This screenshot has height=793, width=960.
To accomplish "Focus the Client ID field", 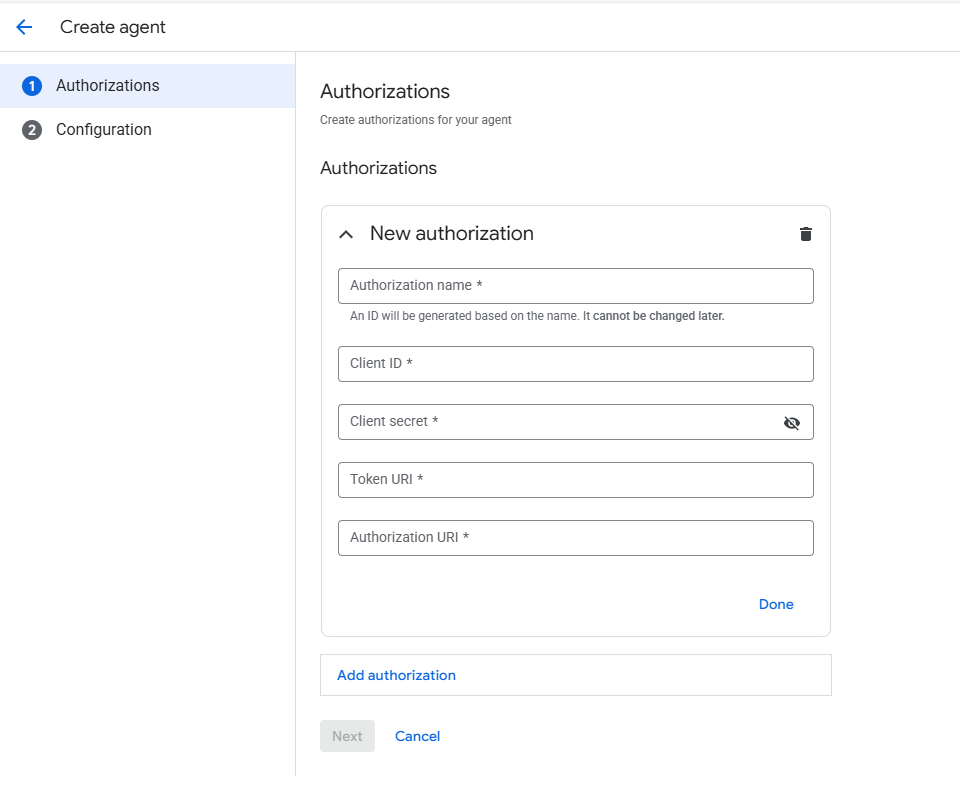I will tap(575, 364).
